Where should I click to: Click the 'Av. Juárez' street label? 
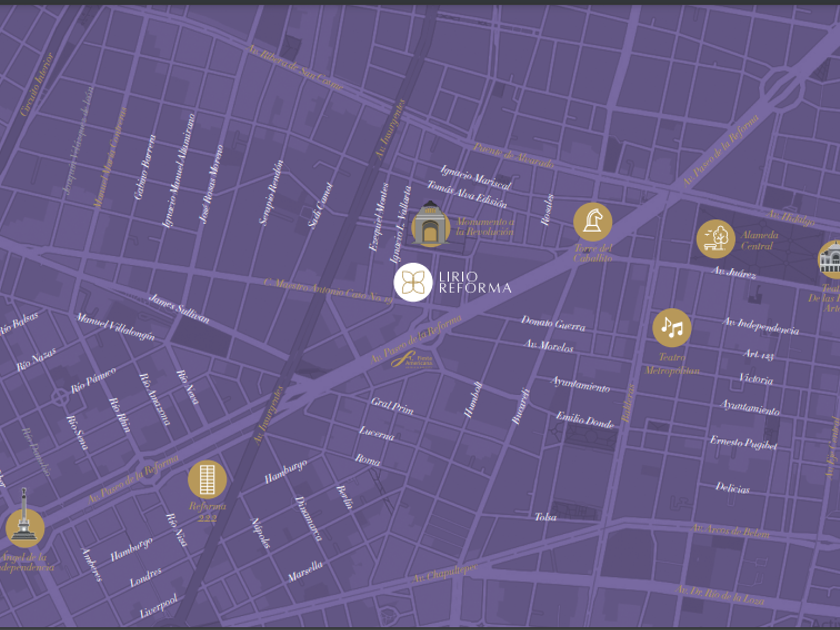(733, 273)
